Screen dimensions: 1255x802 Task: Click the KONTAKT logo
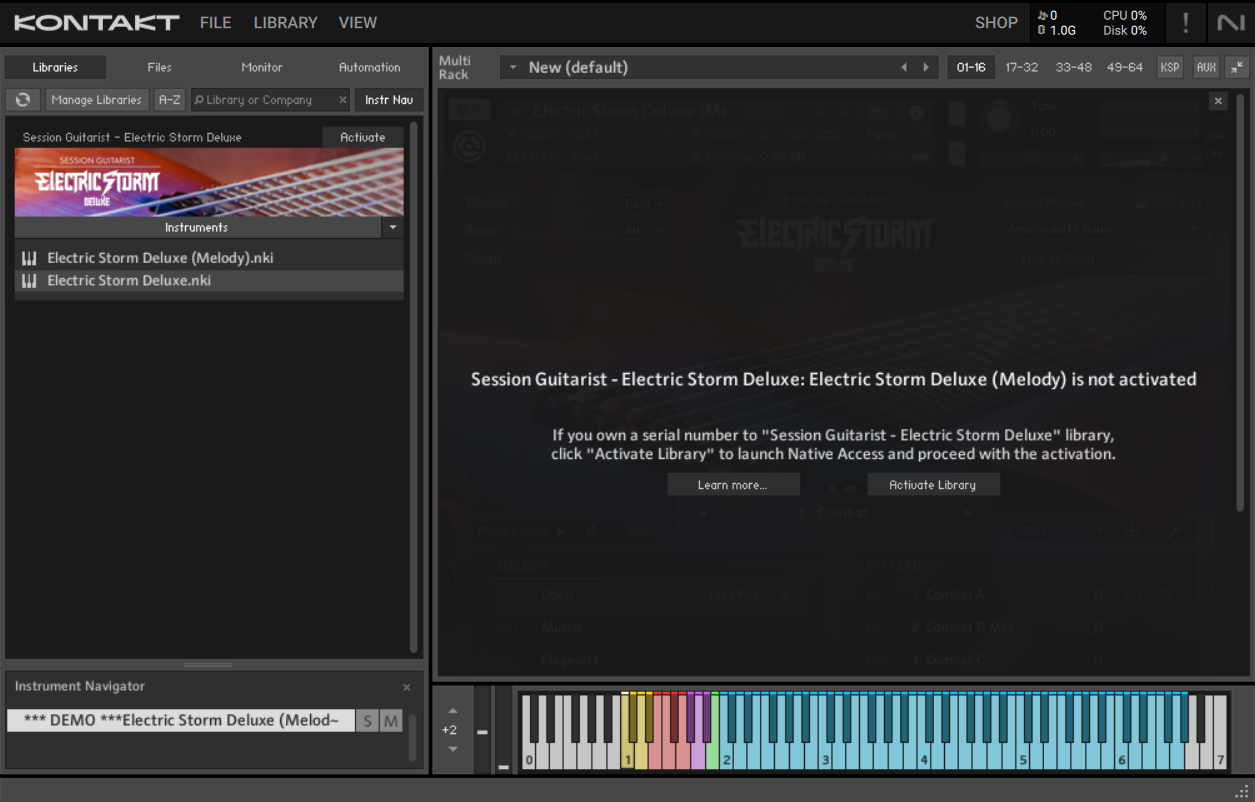97,22
